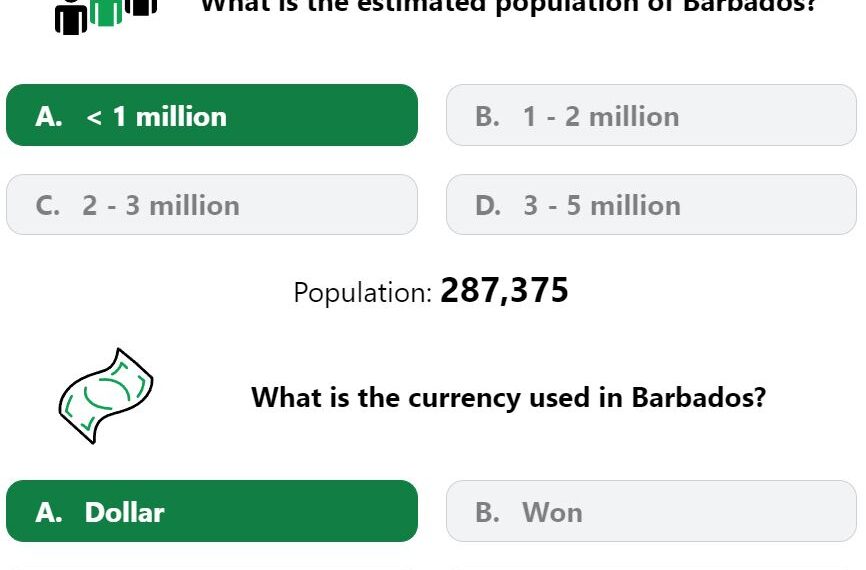Choose the Dollar answer option
This screenshot has height=570, width=866.
tap(212, 511)
